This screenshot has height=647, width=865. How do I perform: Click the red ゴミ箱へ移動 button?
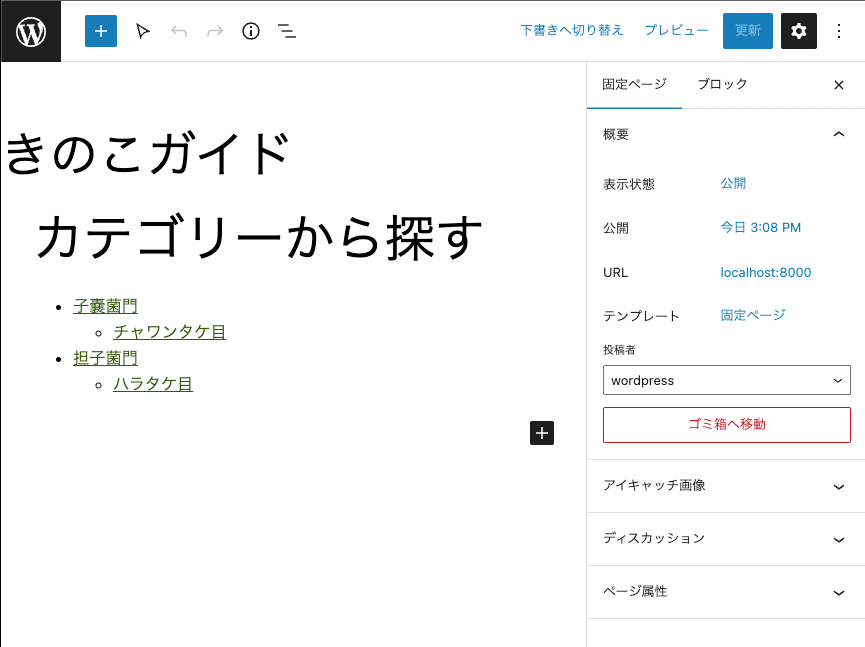click(726, 425)
